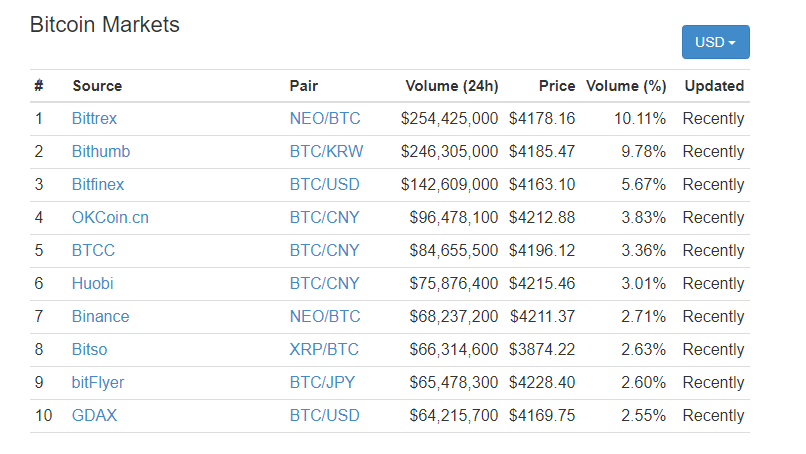Click the Price column header

coord(557,86)
